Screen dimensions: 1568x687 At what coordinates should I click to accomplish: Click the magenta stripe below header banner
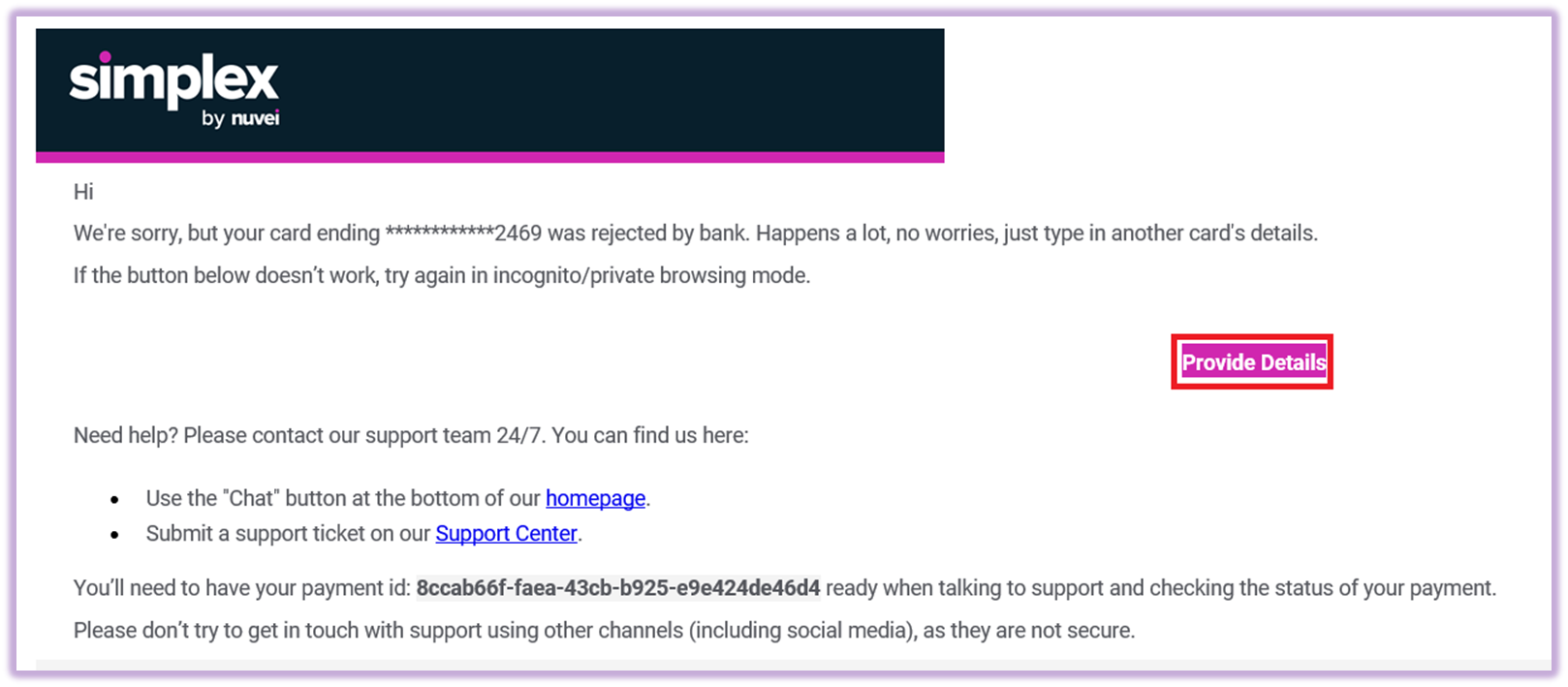tap(490, 157)
